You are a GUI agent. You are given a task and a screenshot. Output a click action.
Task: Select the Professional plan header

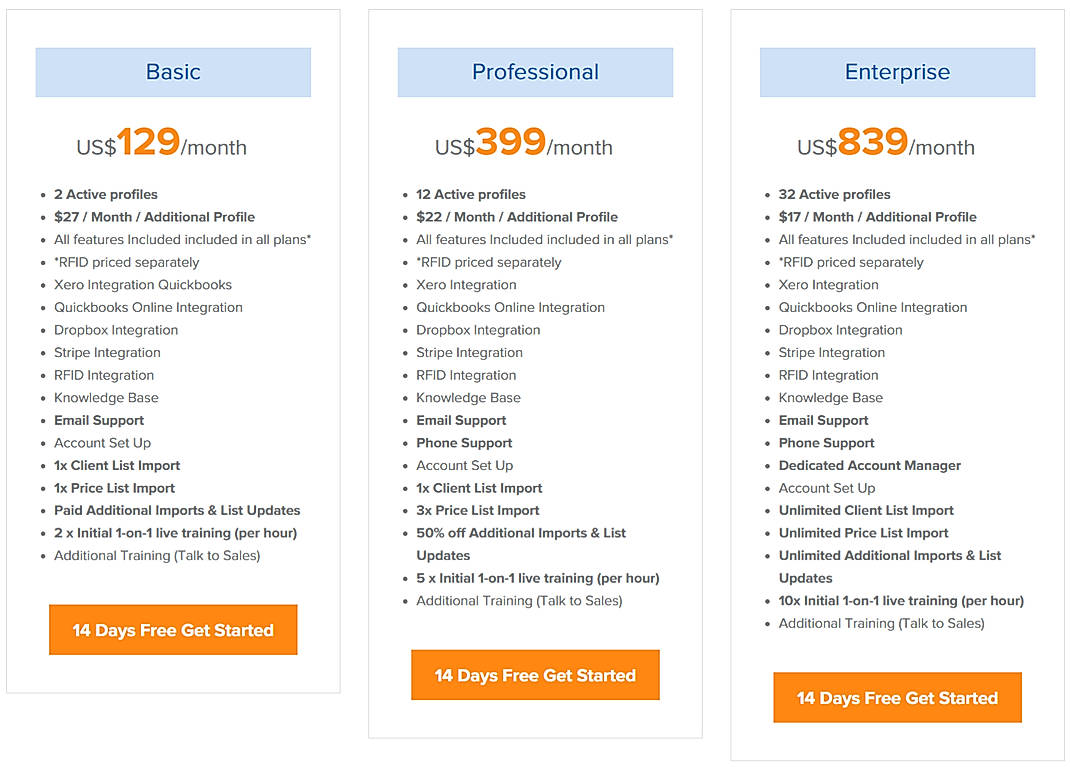point(535,72)
